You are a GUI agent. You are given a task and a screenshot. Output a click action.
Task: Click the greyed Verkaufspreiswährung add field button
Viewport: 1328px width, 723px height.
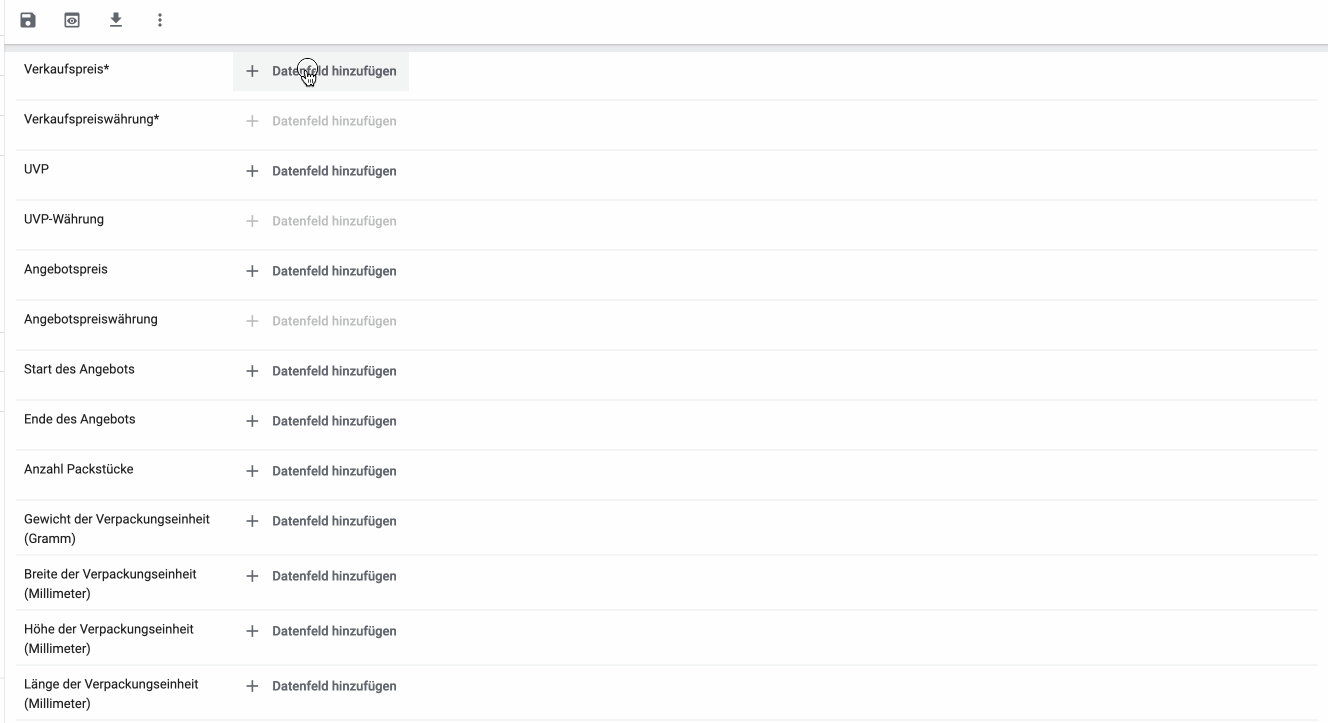(x=321, y=121)
